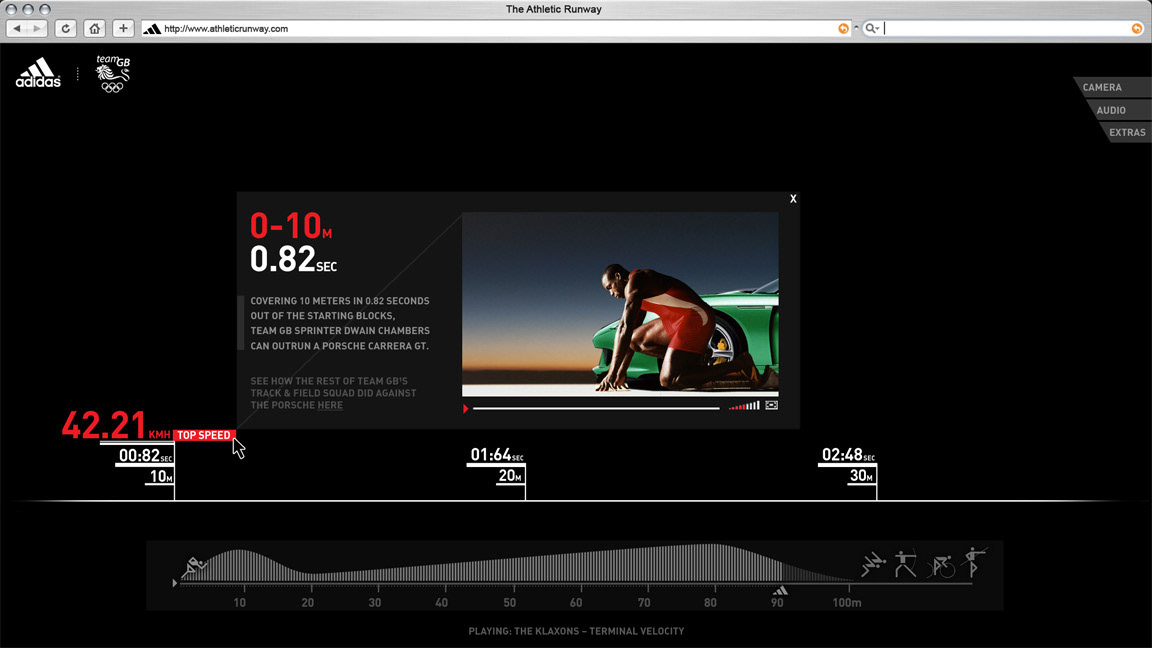Screen dimensions: 1152x648
Task: Open the EXTRAS tab
Action: (x=1125, y=132)
